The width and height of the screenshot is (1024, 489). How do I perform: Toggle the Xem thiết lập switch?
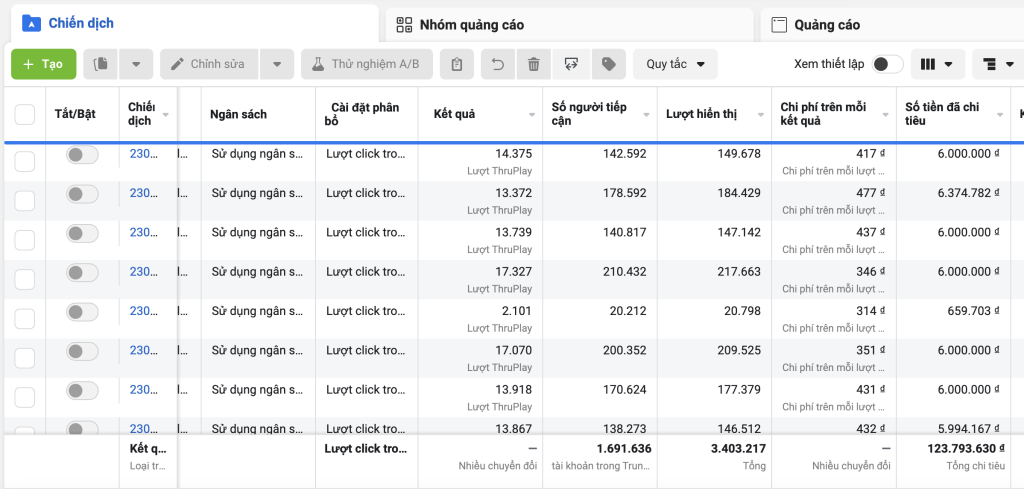click(x=887, y=64)
